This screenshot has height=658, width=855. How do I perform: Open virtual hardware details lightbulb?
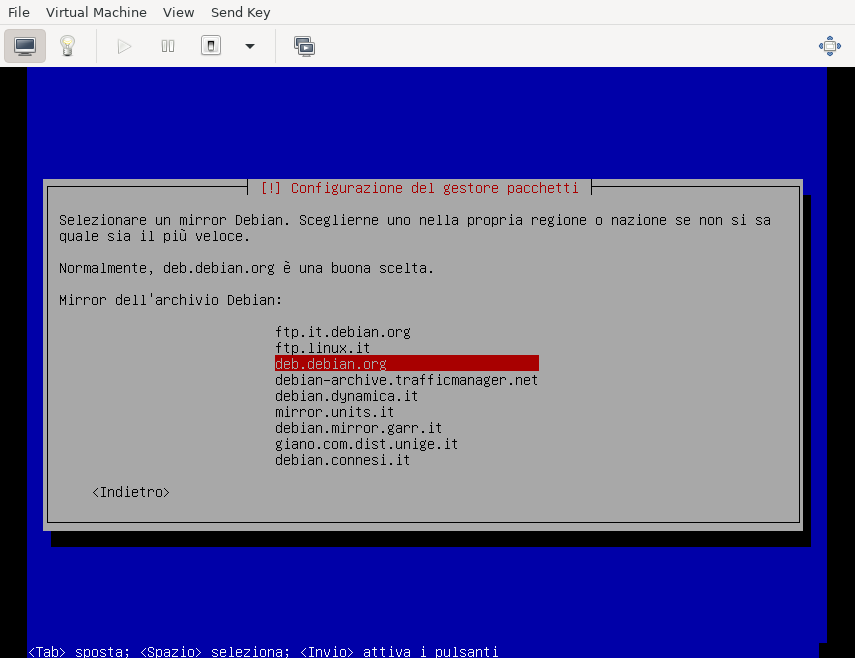tap(67, 46)
